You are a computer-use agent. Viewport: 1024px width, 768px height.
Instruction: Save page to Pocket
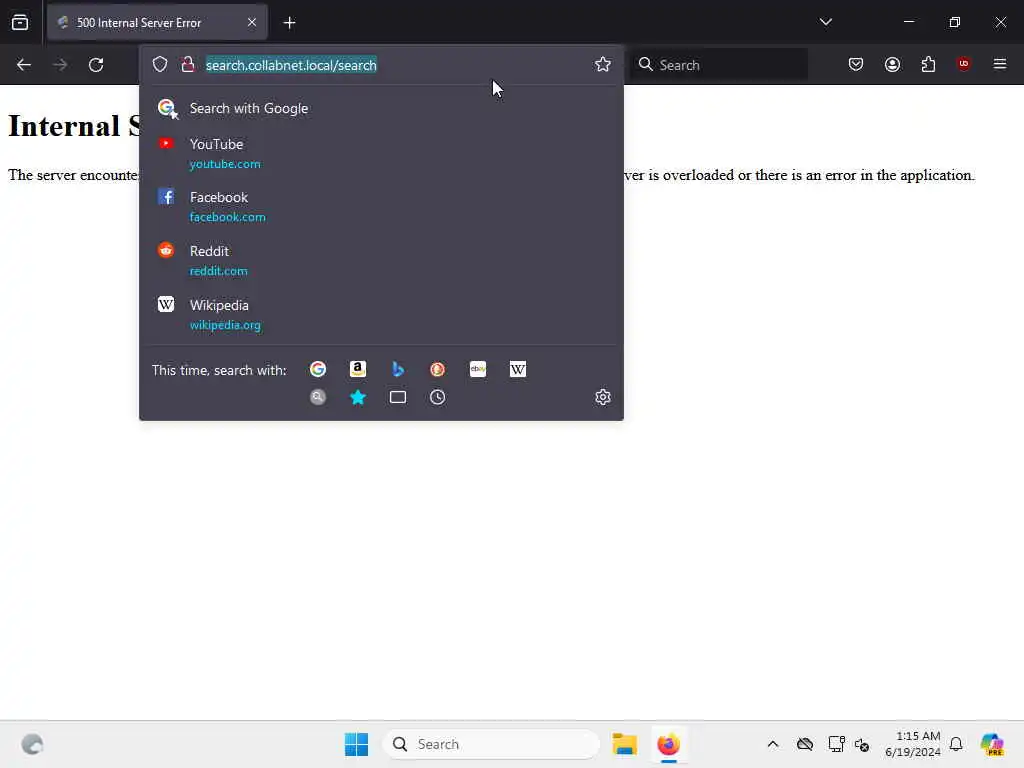[x=856, y=64]
